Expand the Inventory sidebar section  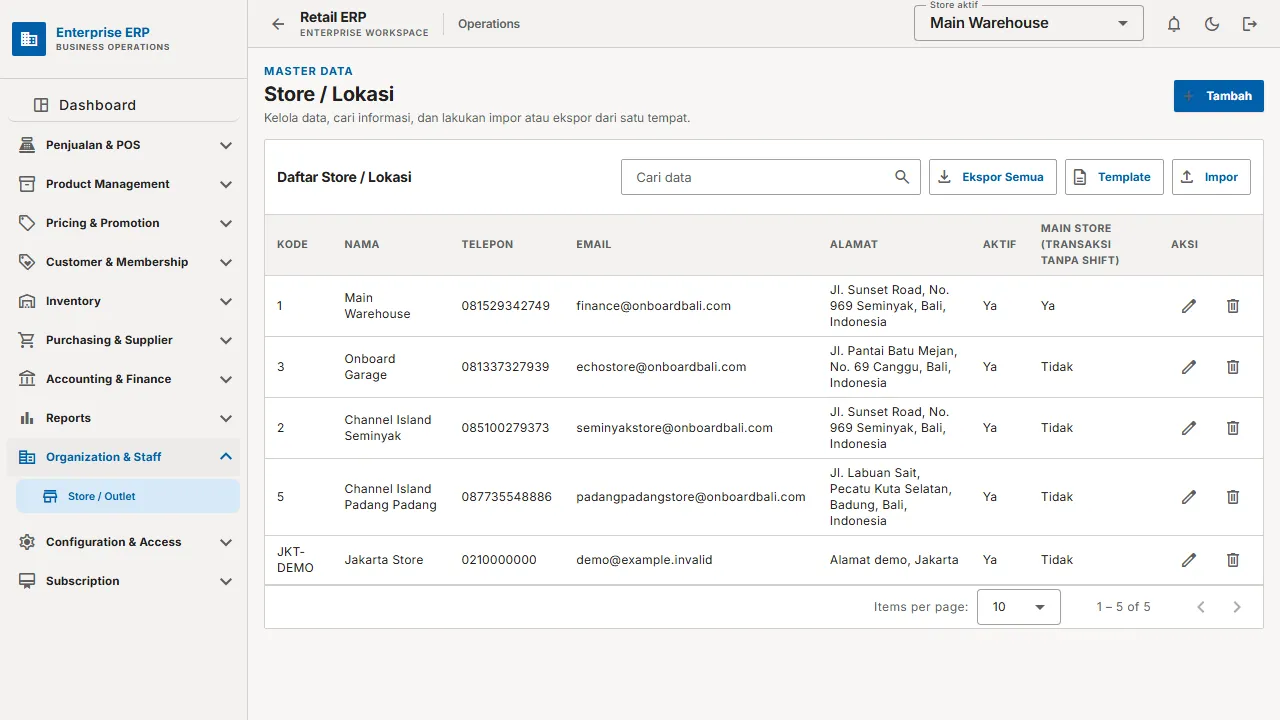(127, 301)
